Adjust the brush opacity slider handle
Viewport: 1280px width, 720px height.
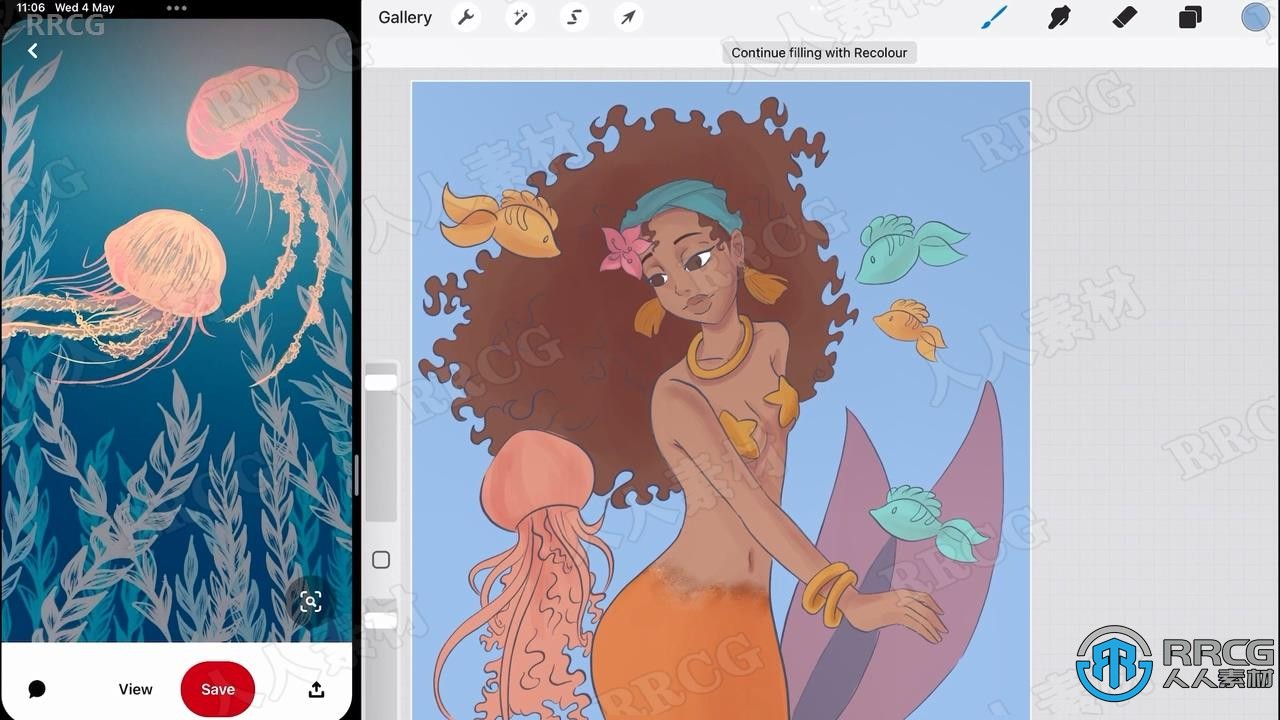381,621
